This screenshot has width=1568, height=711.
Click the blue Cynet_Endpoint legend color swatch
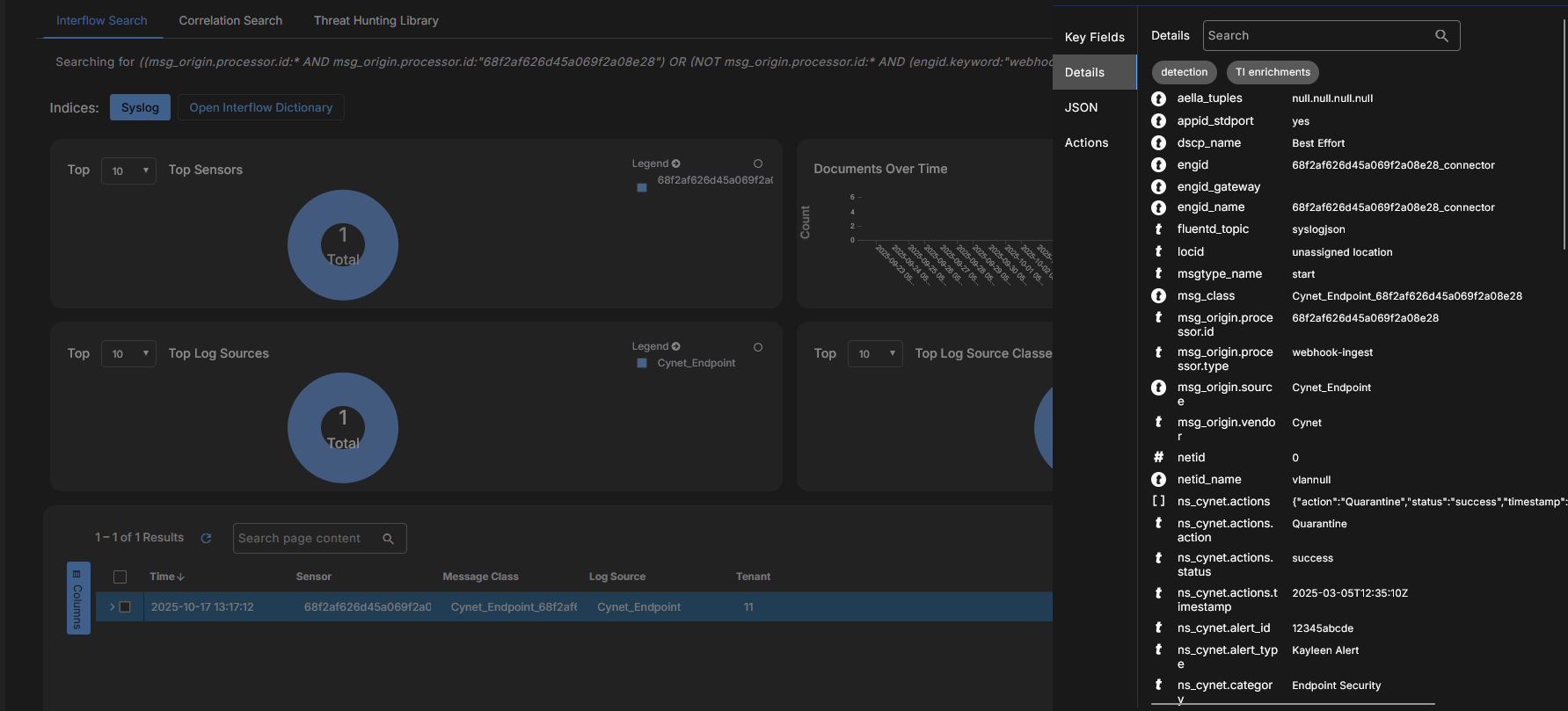pyautogui.click(x=642, y=363)
